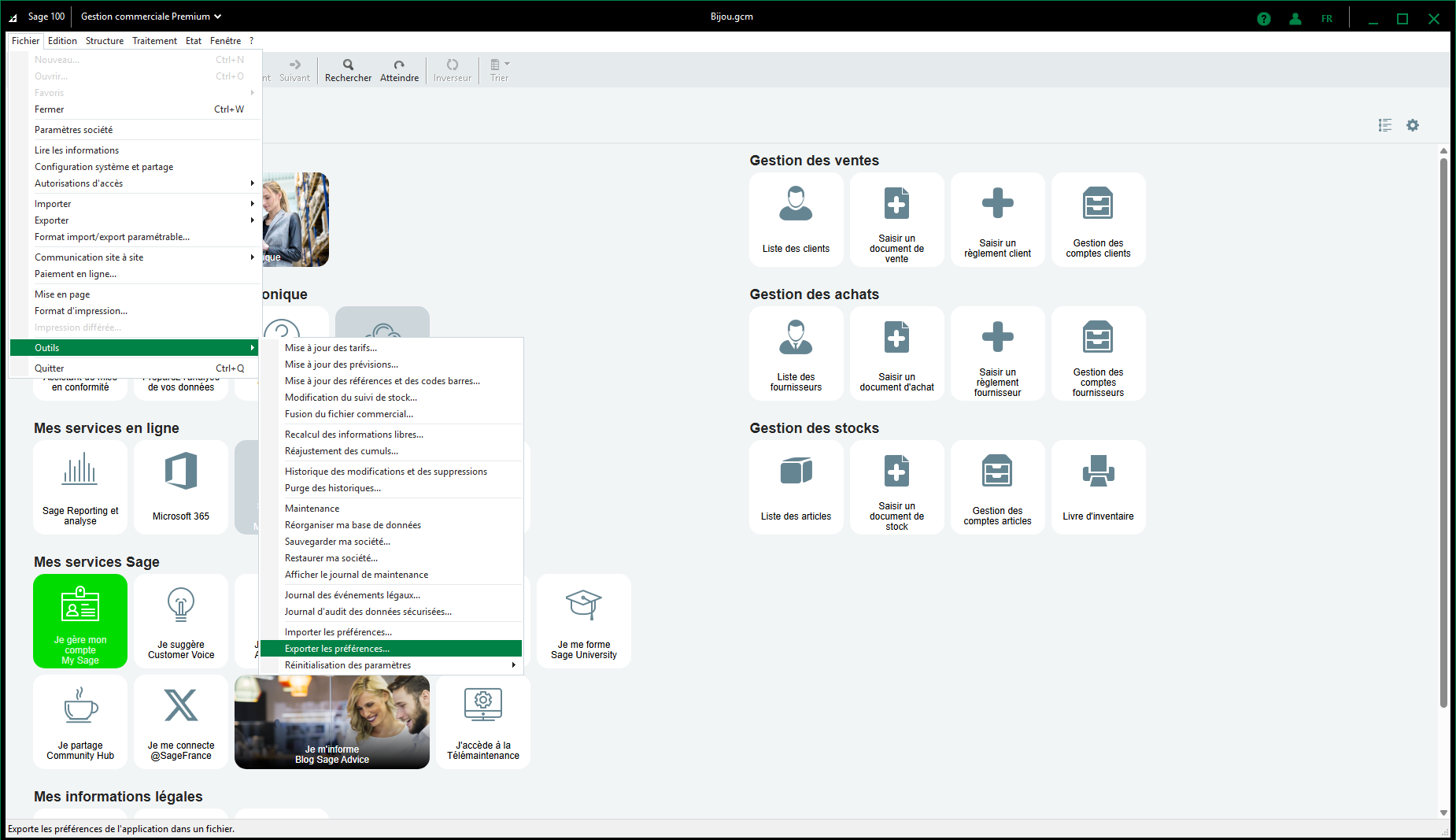Image resolution: width=1456 pixels, height=840 pixels.
Task: Open the Edition menu
Action: [x=62, y=41]
